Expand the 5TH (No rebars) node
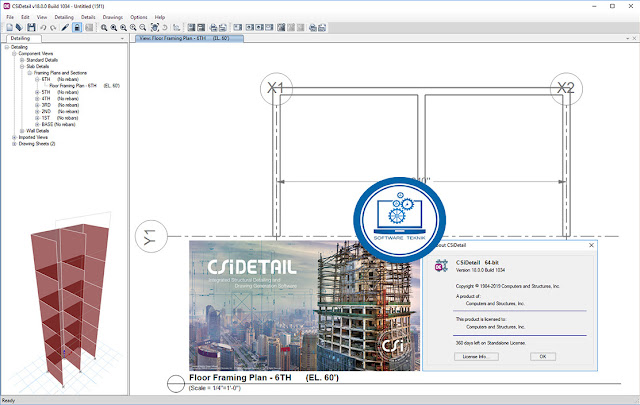 point(37,92)
